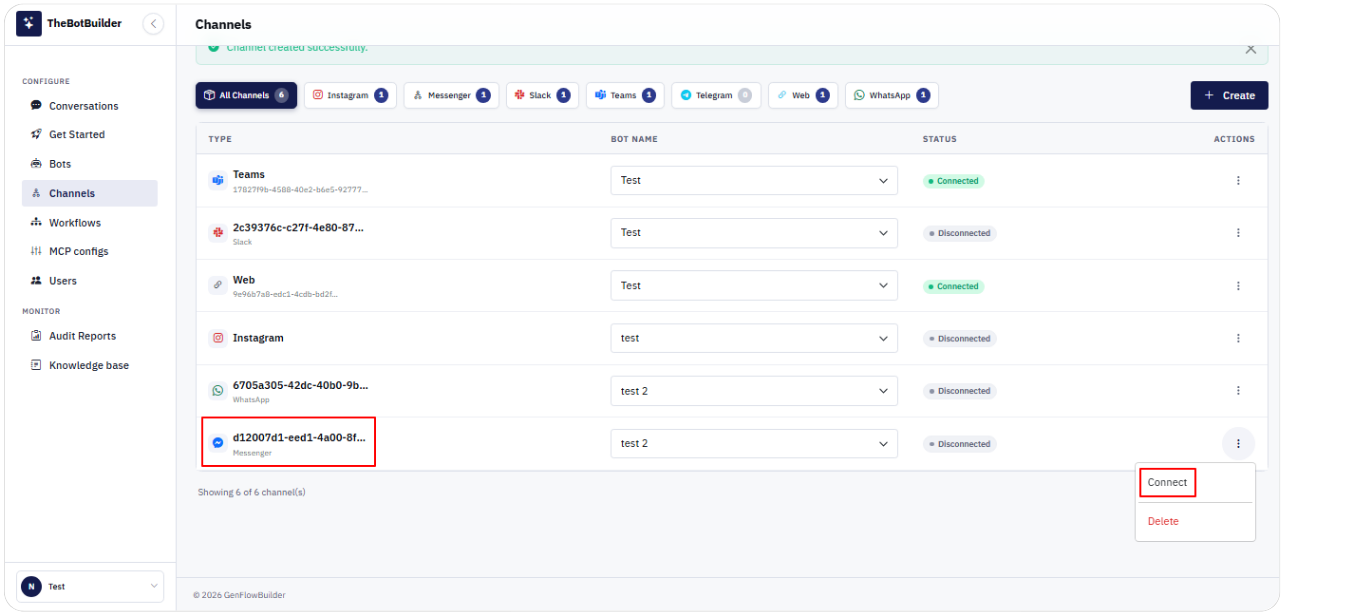The width and height of the screenshot is (1366, 615).
Task: Open actions menu for Slack channel
Action: coord(1238,233)
